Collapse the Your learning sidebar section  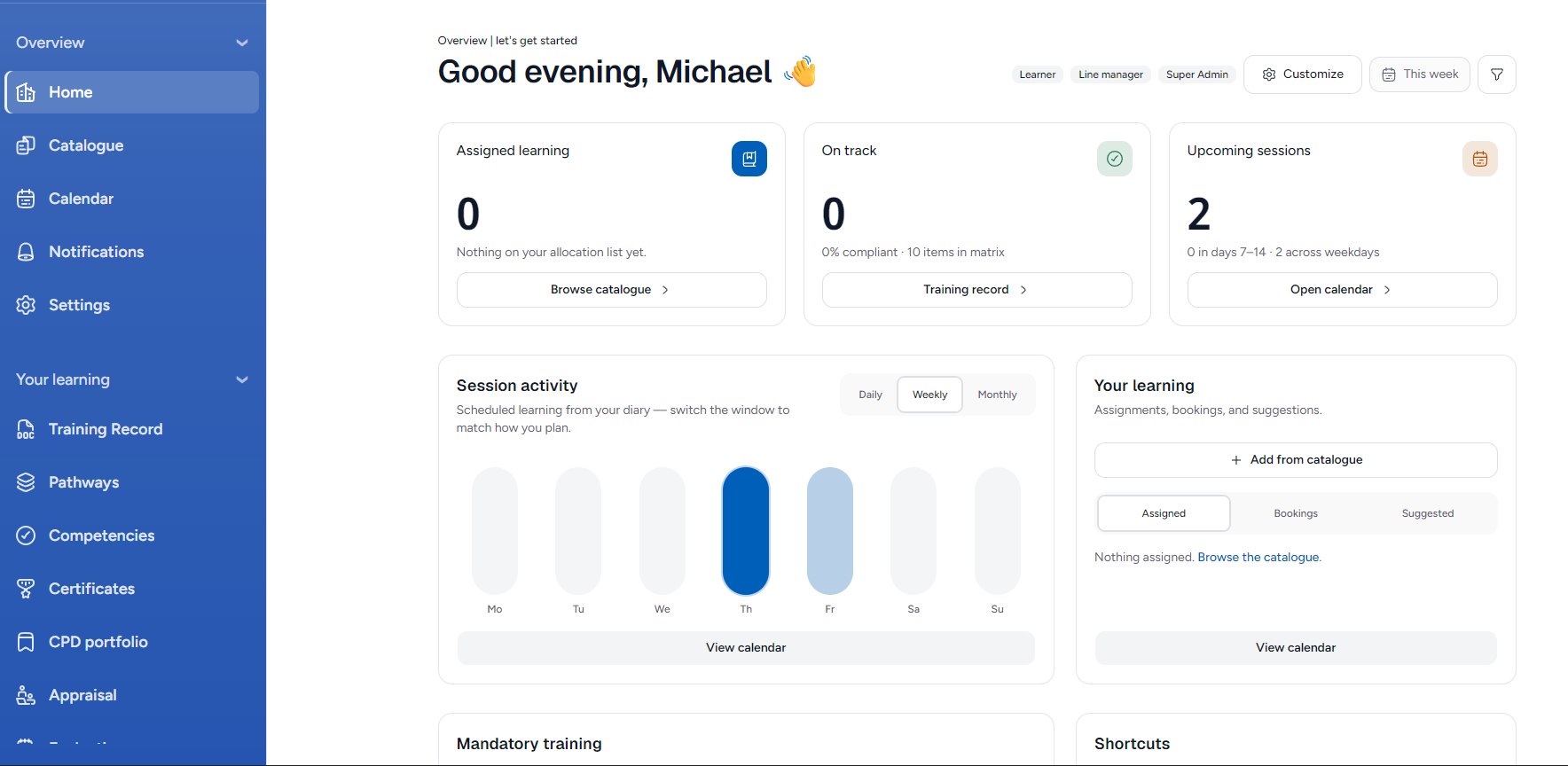pyautogui.click(x=242, y=379)
